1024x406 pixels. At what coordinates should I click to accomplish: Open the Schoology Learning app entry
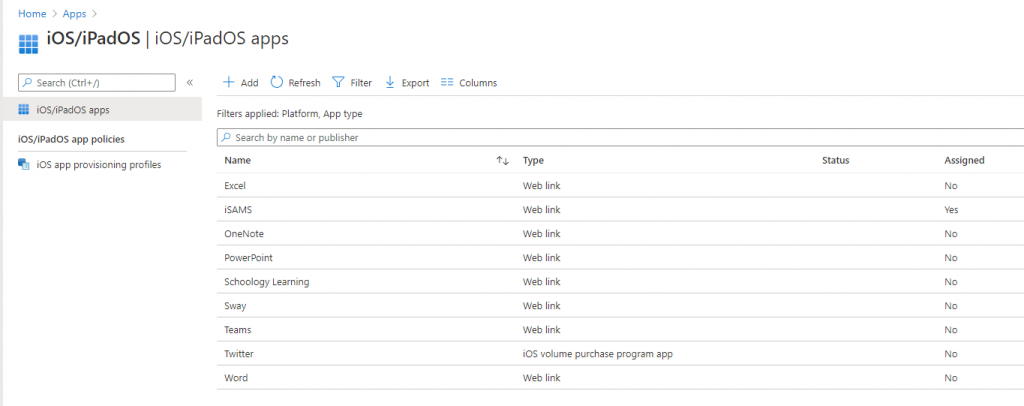(266, 282)
